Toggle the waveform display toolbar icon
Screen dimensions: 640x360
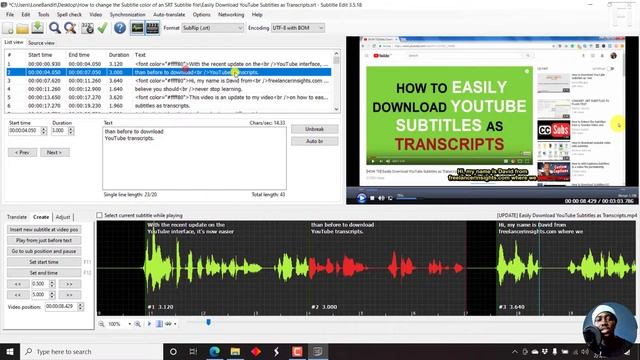137,28
